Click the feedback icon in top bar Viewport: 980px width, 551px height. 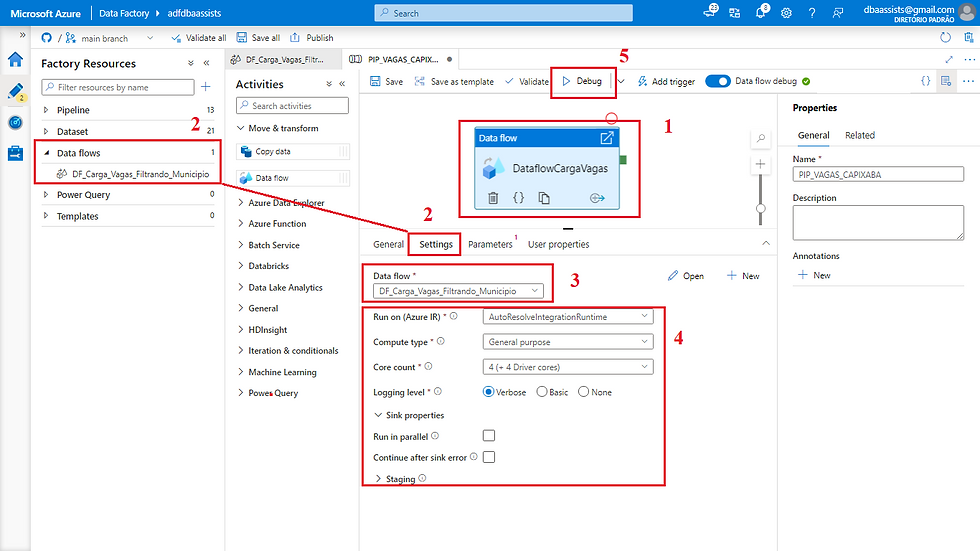click(838, 12)
